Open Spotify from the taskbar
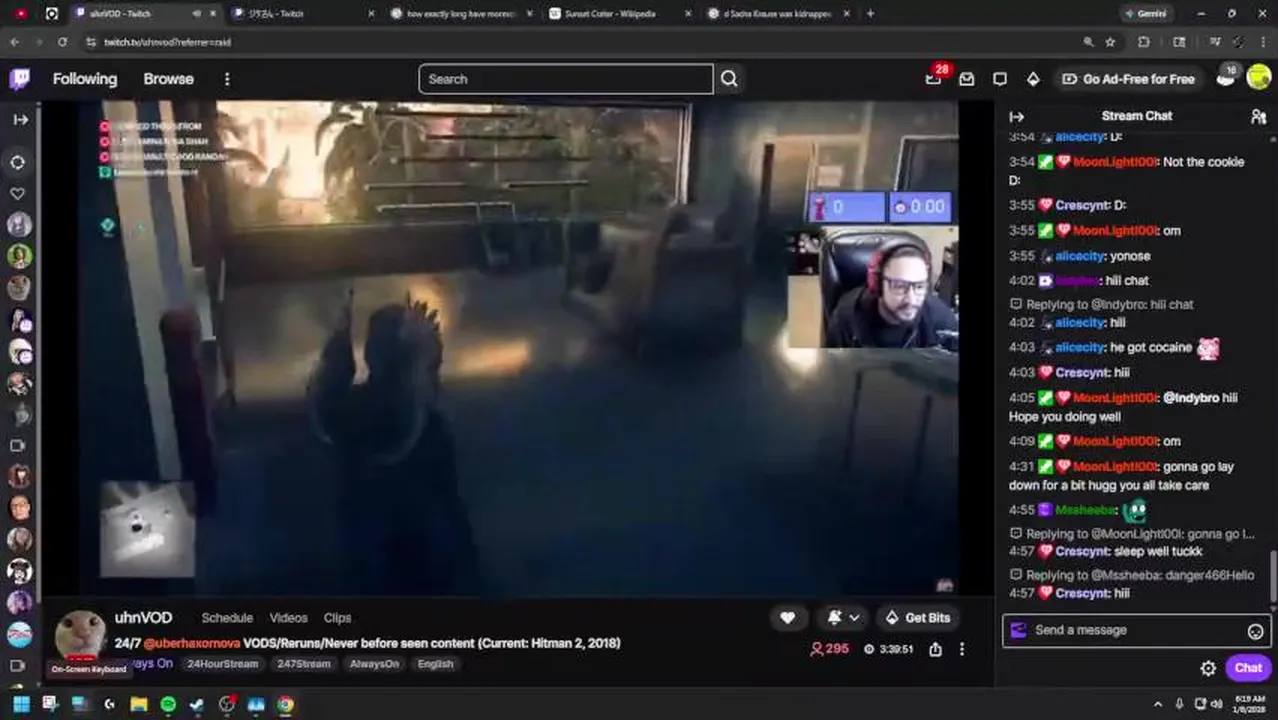Viewport: 1278px width, 720px height. [168, 704]
